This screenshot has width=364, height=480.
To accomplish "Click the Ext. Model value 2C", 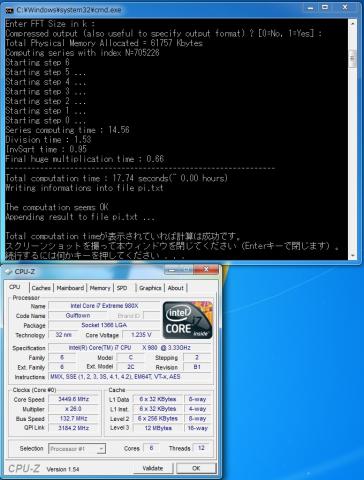I will click(130, 367).
